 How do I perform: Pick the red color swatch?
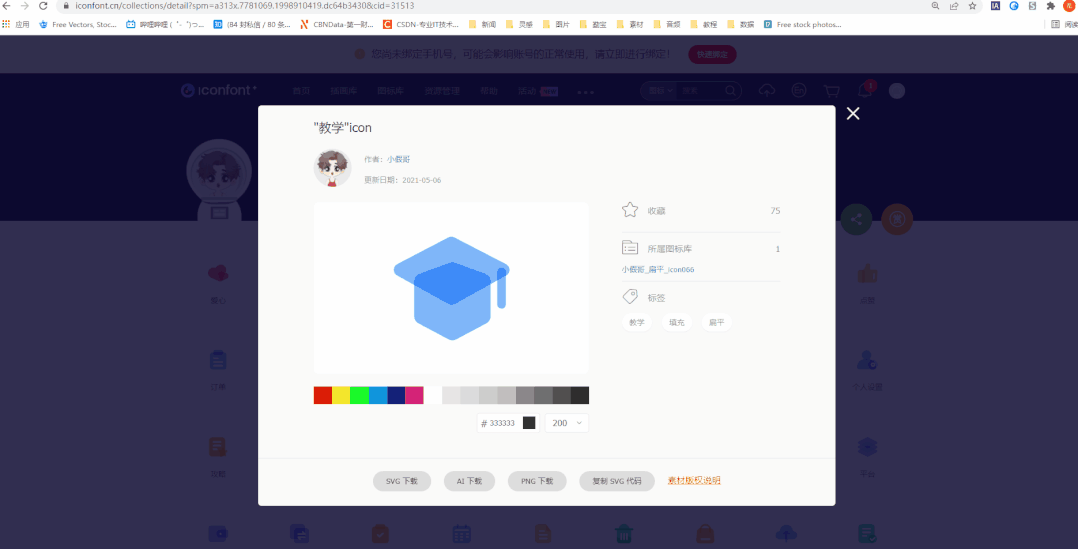pyautogui.click(x=323, y=396)
